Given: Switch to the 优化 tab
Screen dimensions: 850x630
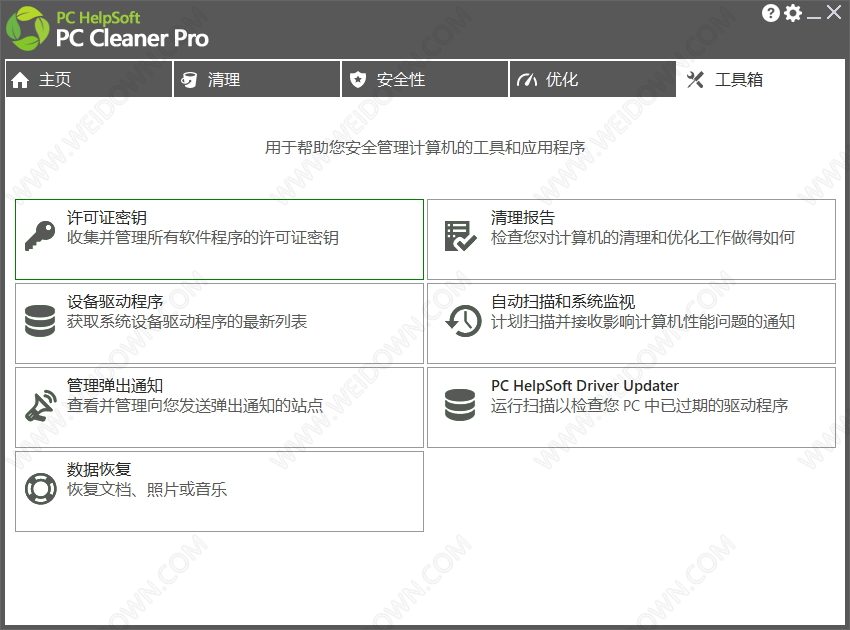Looking at the screenshot, I should pyautogui.click(x=593, y=79).
